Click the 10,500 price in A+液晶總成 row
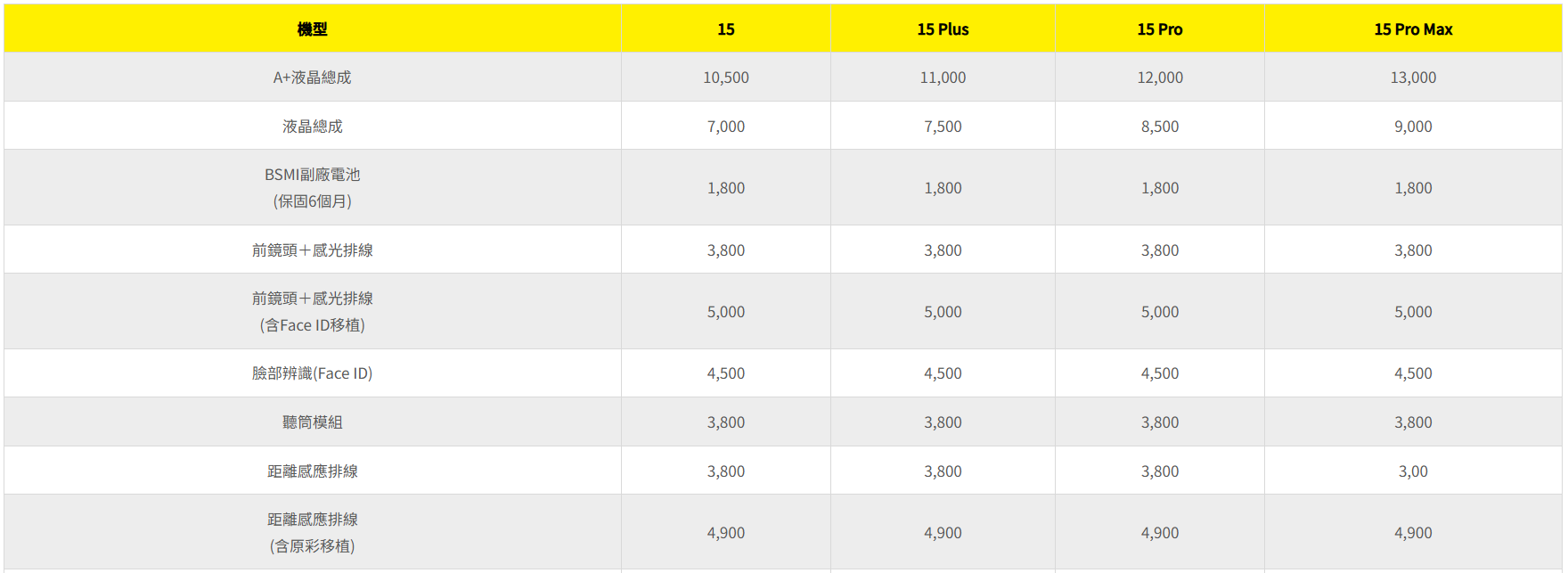This screenshot has height=573, width=1568. (726, 78)
